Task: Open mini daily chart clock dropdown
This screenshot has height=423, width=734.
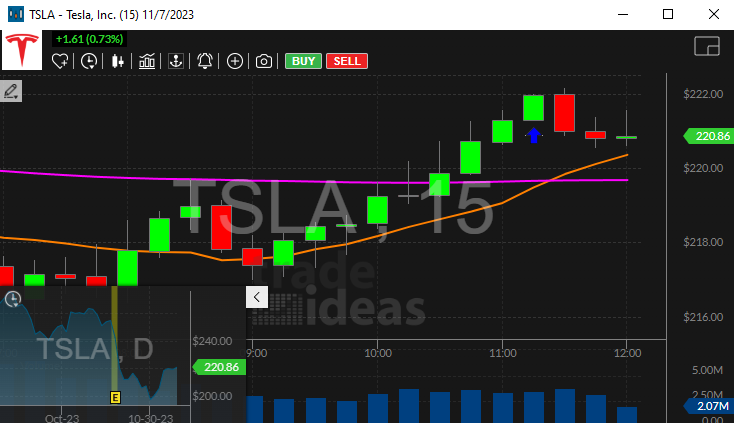Action: click(x=13, y=299)
